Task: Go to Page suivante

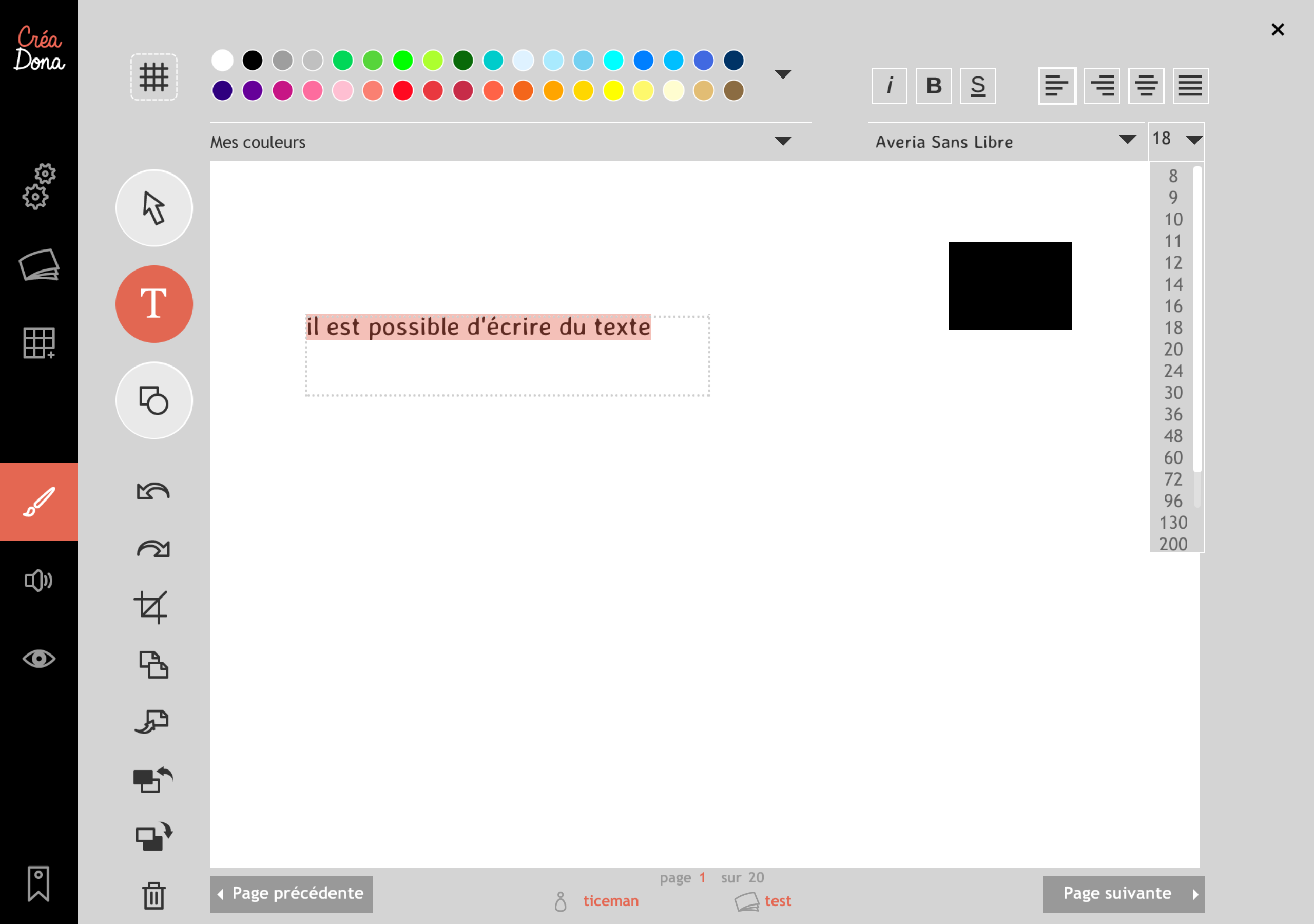Action: pyautogui.click(x=1124, y=894)
